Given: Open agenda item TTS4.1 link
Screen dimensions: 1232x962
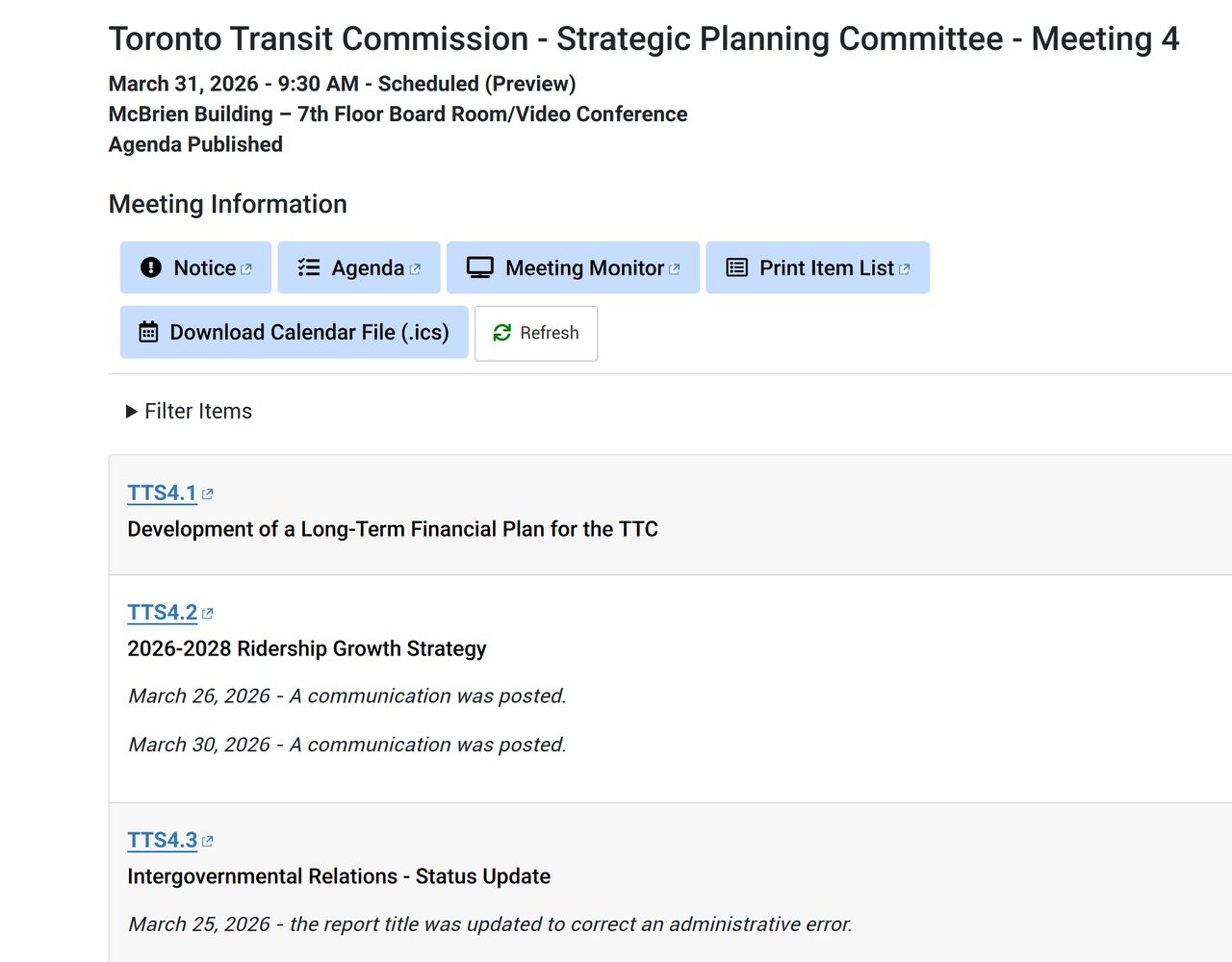Looking at the screenshot, I should pos(162,494).
